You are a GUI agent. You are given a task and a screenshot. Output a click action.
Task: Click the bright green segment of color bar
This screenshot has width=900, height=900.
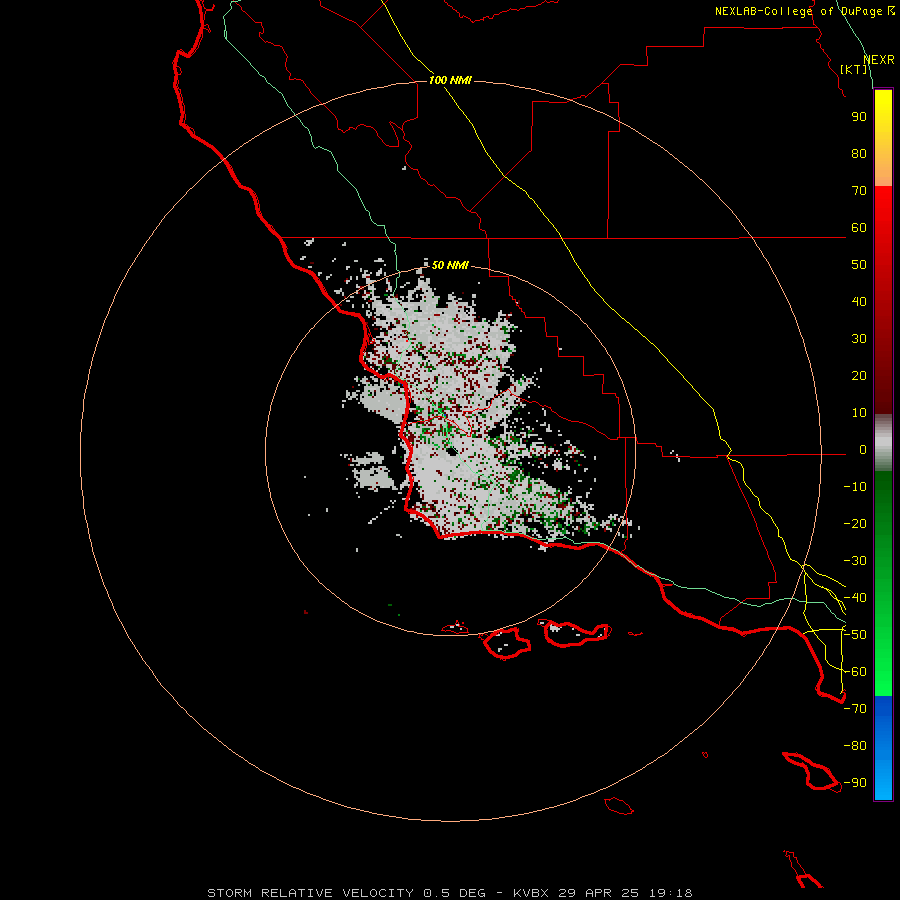click(883, 649)
